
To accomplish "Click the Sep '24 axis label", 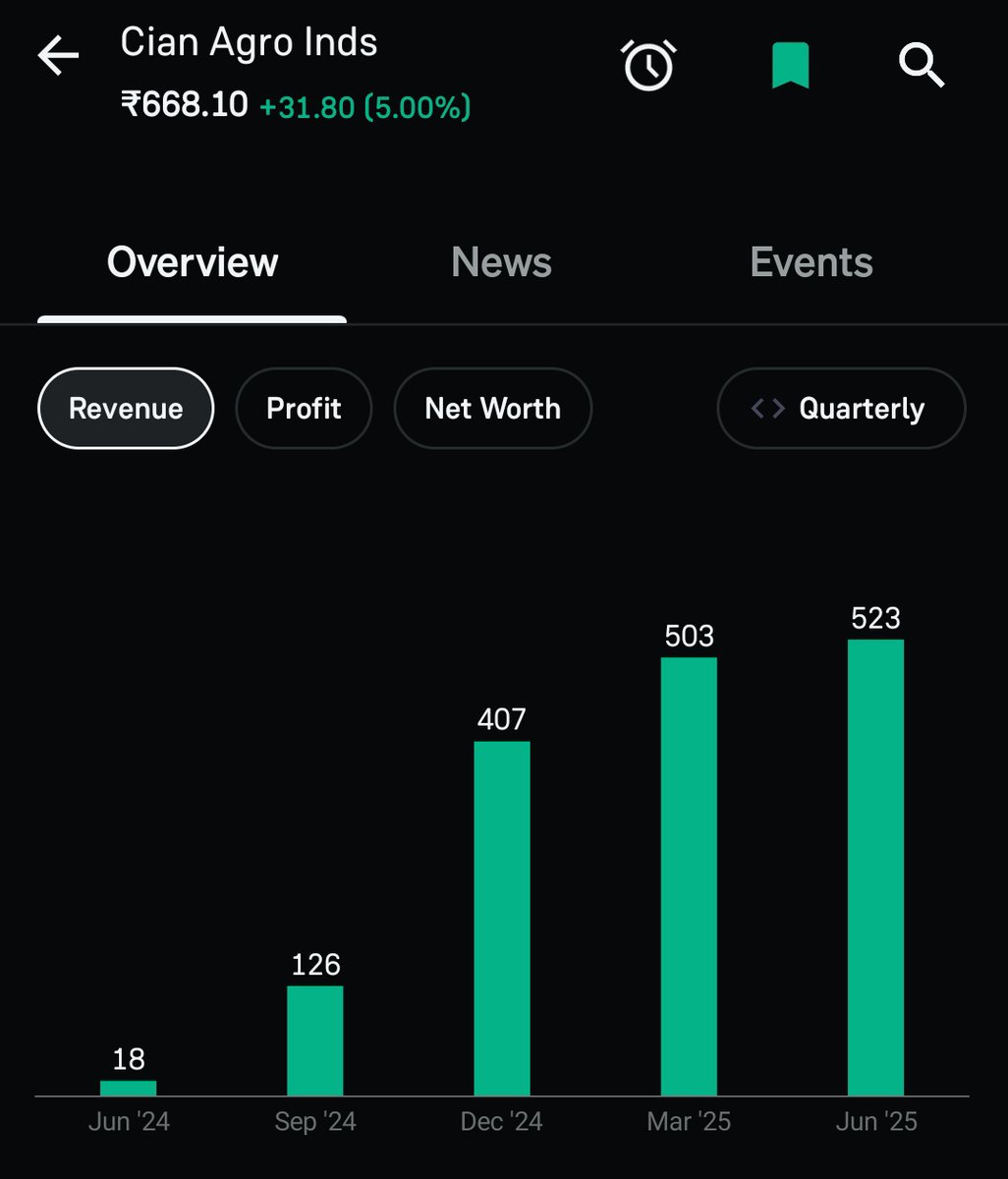I will [x=315, y=1122].
